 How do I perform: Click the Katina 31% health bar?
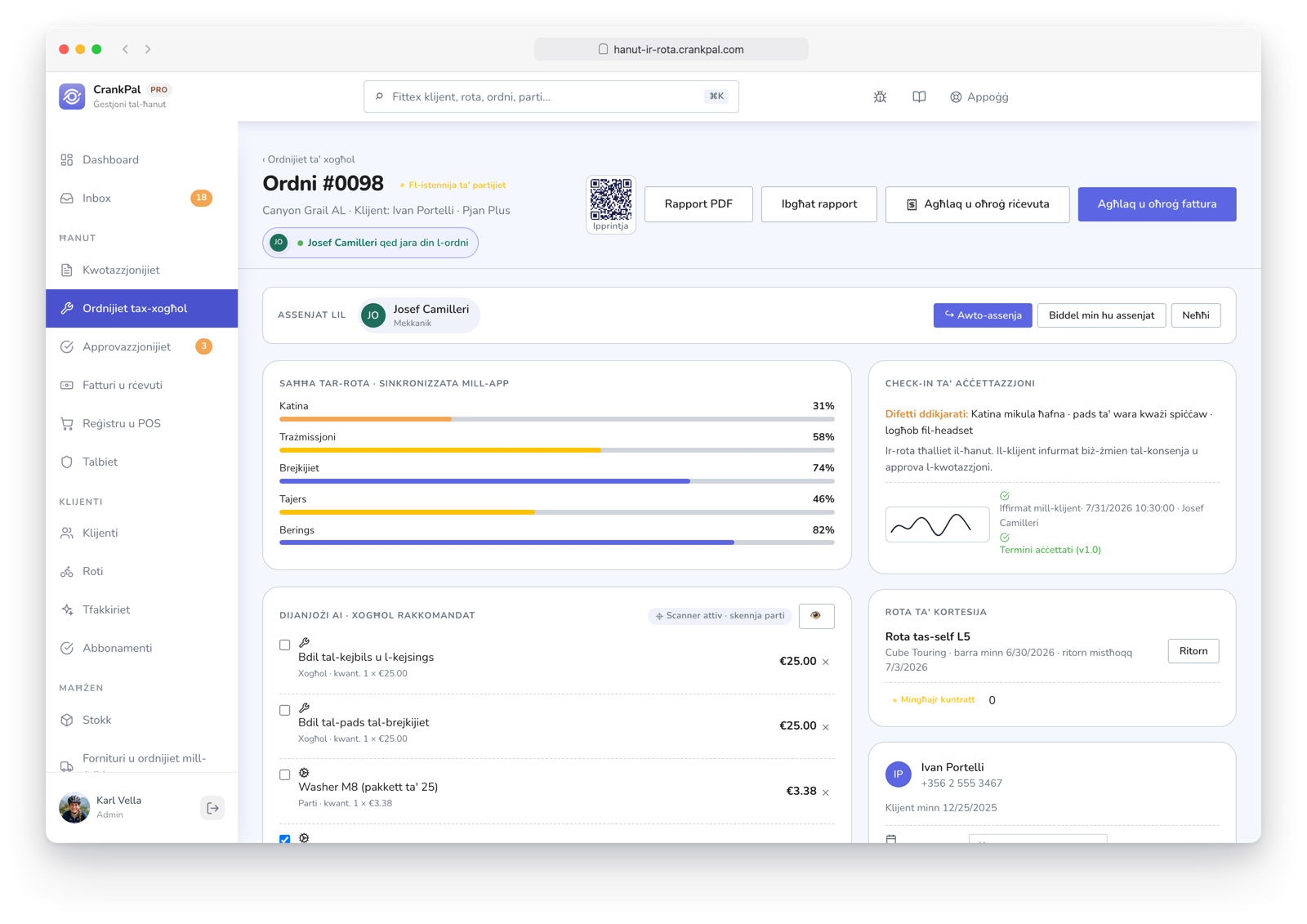[557, 419]
